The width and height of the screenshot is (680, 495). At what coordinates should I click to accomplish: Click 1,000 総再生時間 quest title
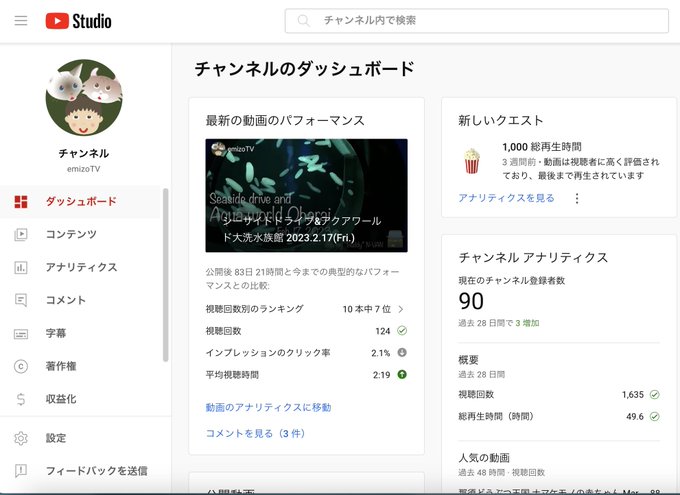[542, 147]
